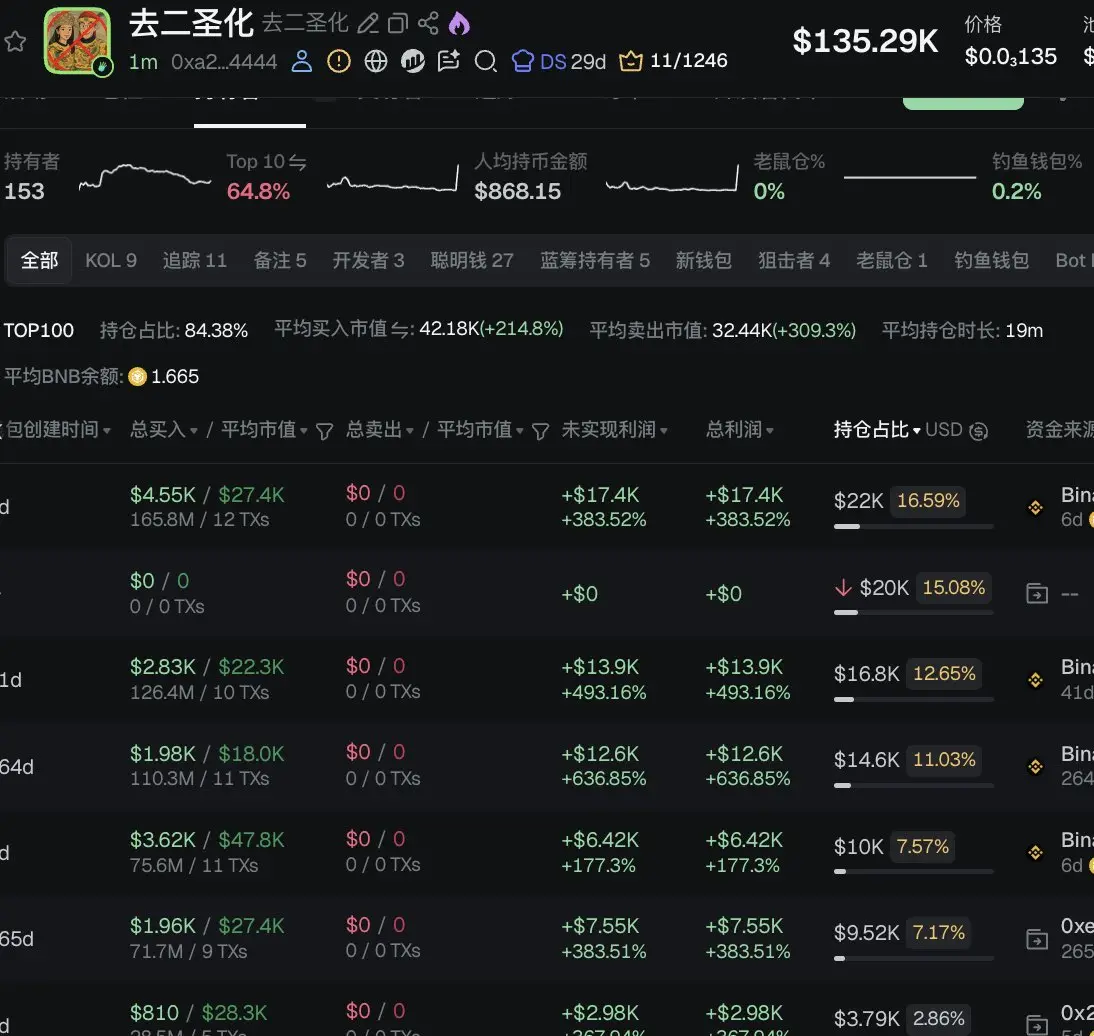Click transfer-in icon in 7.17% row
This screenshot has height=1036, width=1094.
point(1037,939)
